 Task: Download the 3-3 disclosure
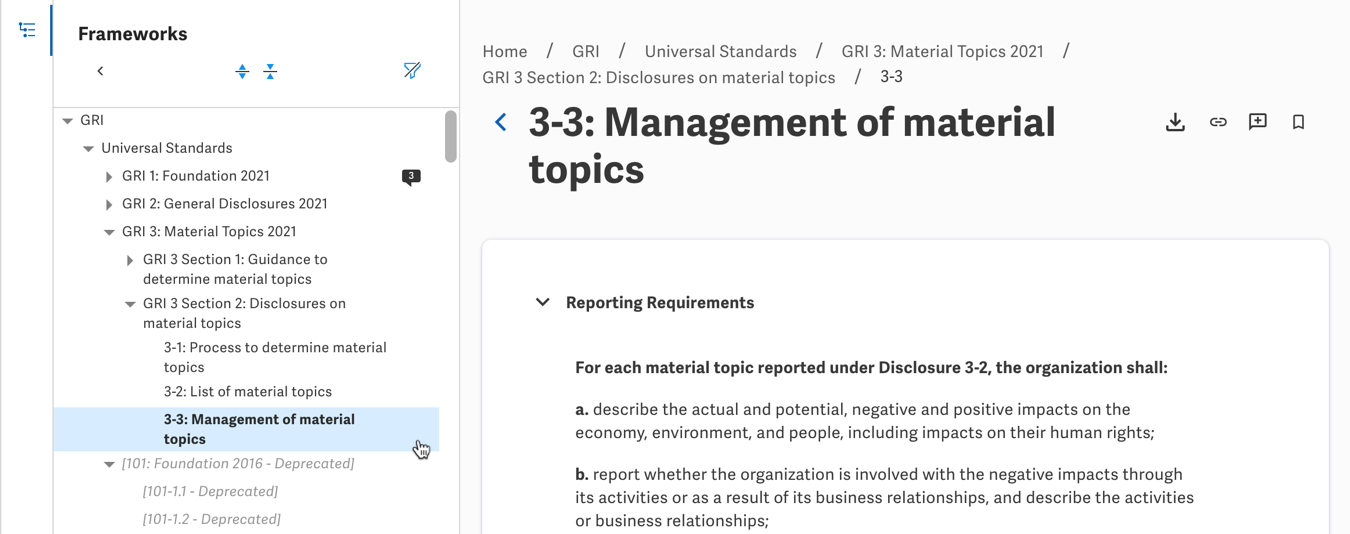tap(1176, 122)
